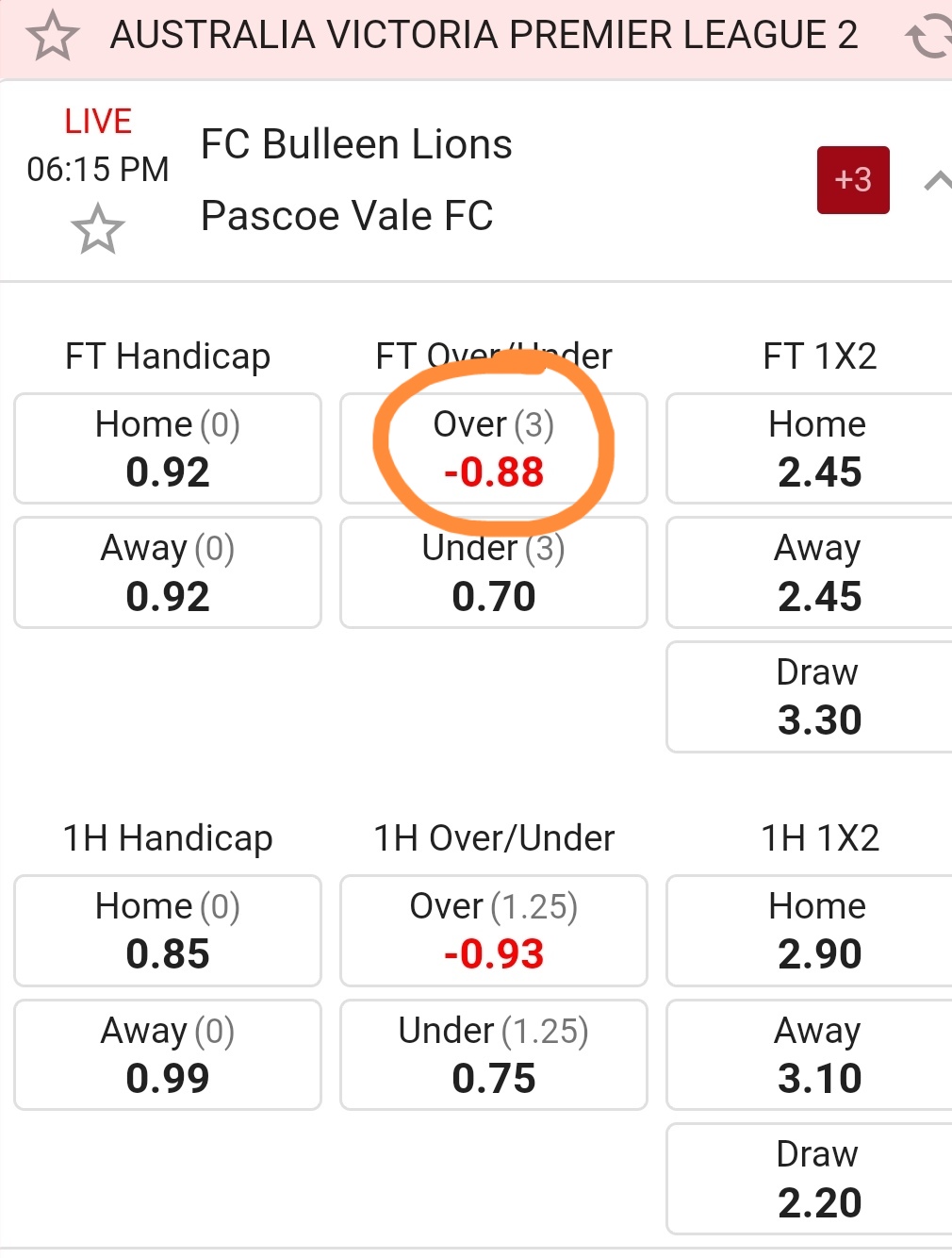Bet on FT 1X2 Away 2.45
This screenshot has height=1258, width=952.
(x=816, y=572)
